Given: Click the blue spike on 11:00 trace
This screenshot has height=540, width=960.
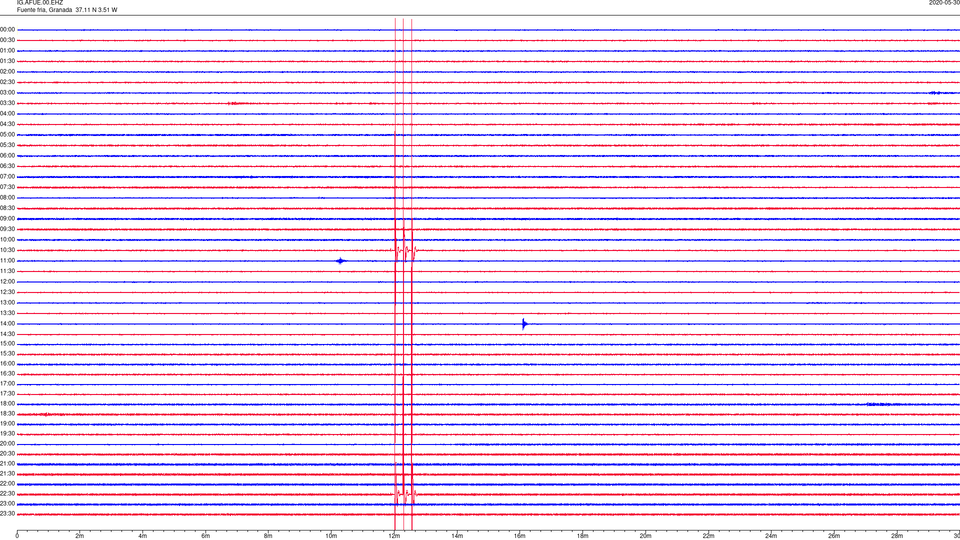Looking at the screenshot, I should pos(341,261).
